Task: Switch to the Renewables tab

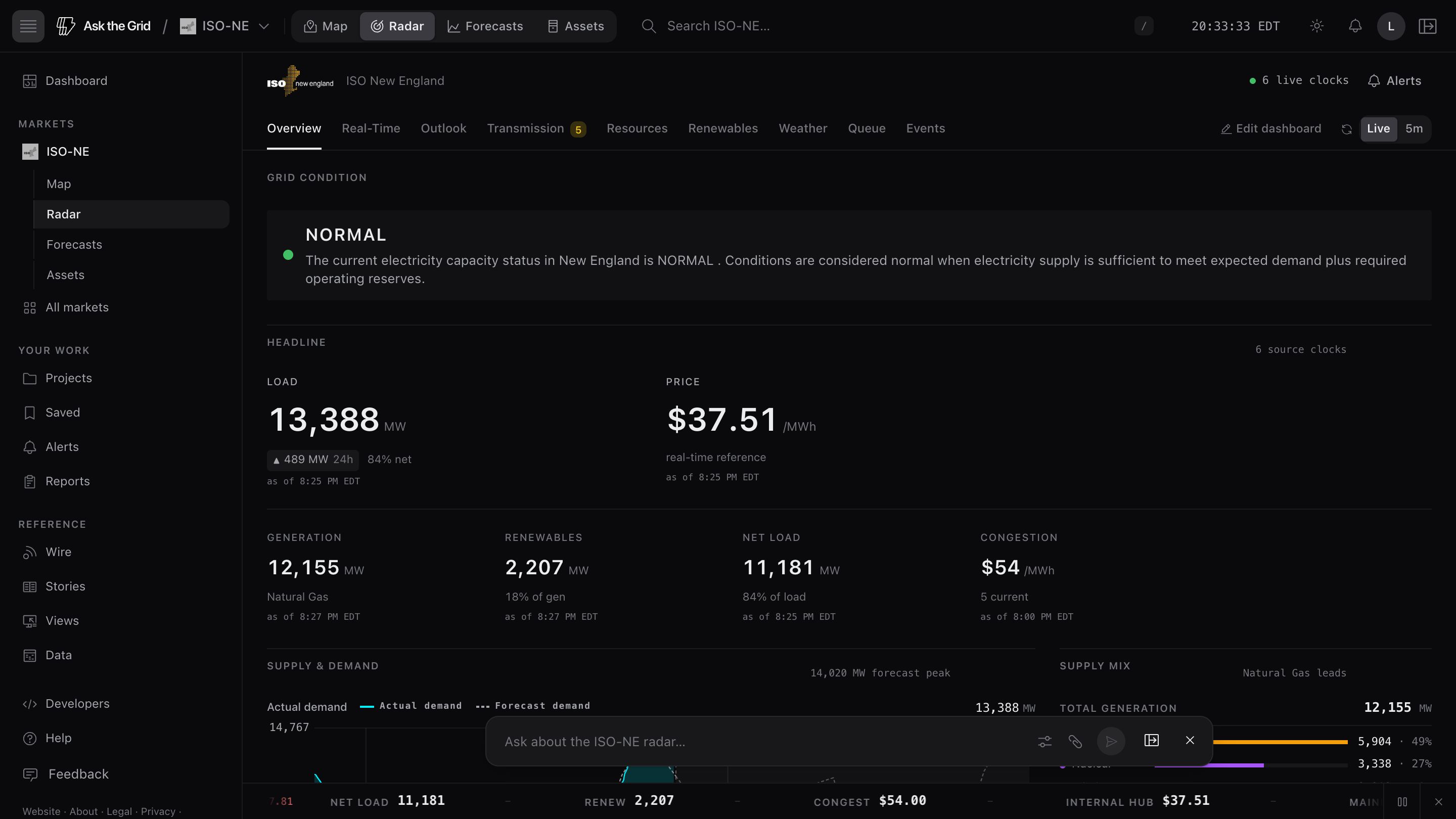Action: (x=723, y=129)
